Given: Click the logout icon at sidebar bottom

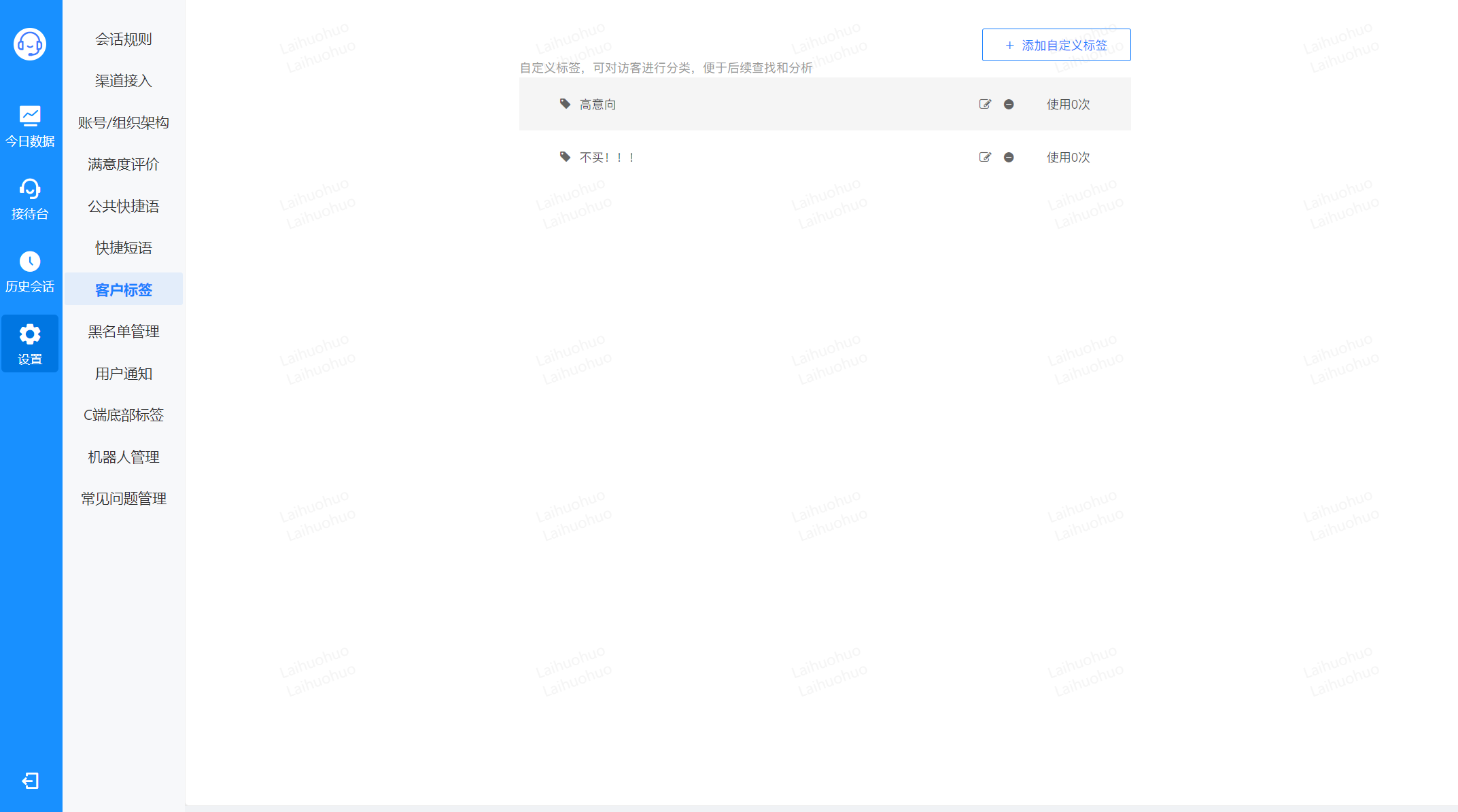Looking at the screenshot, I should [30, 781].
